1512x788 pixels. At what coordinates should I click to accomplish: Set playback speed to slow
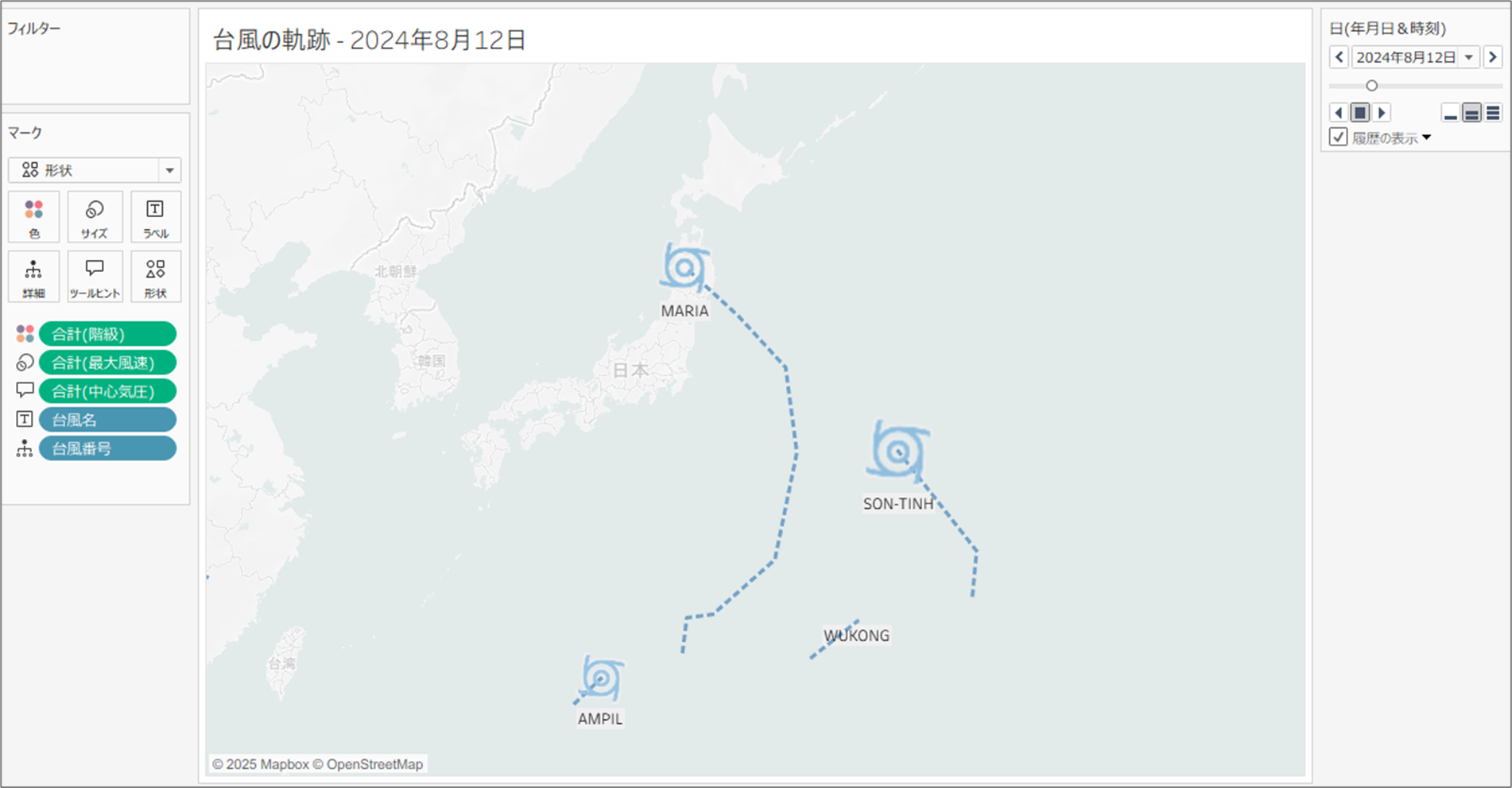(1451, 113)
